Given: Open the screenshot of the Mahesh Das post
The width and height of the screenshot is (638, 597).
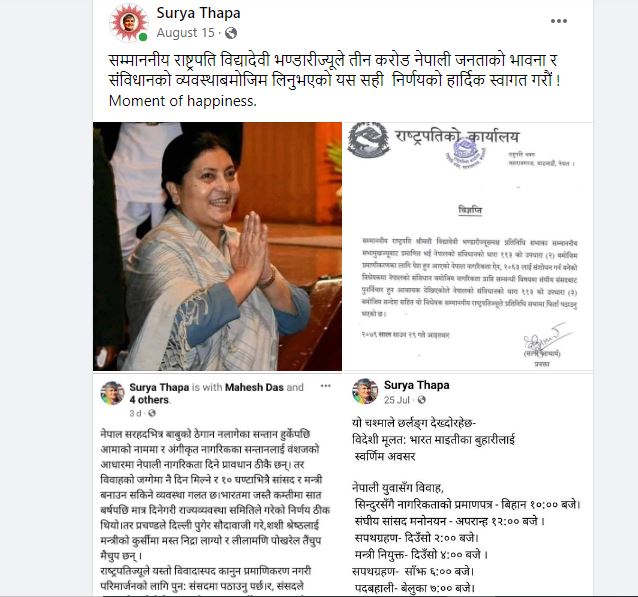Looking at the screenshot, I should tap(217, 484).
